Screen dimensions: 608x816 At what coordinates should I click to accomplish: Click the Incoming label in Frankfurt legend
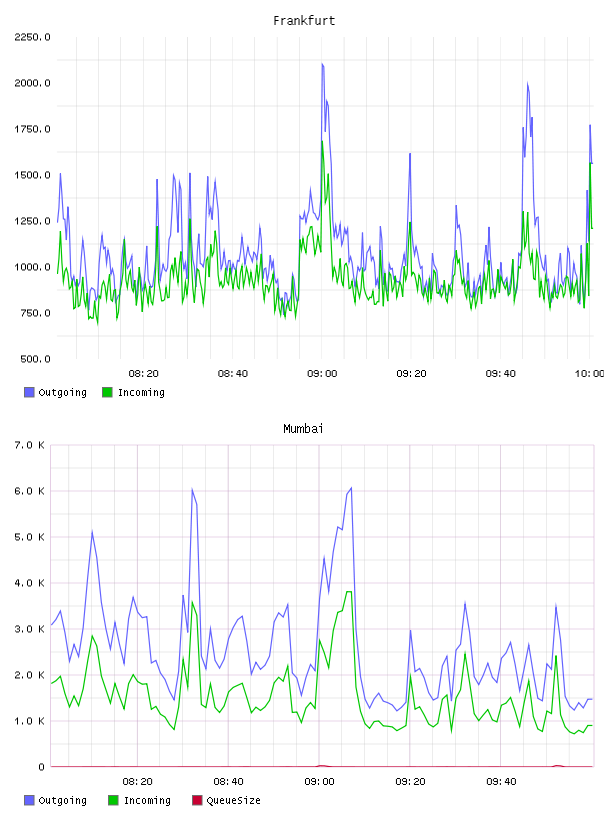(x=141, y=392)
